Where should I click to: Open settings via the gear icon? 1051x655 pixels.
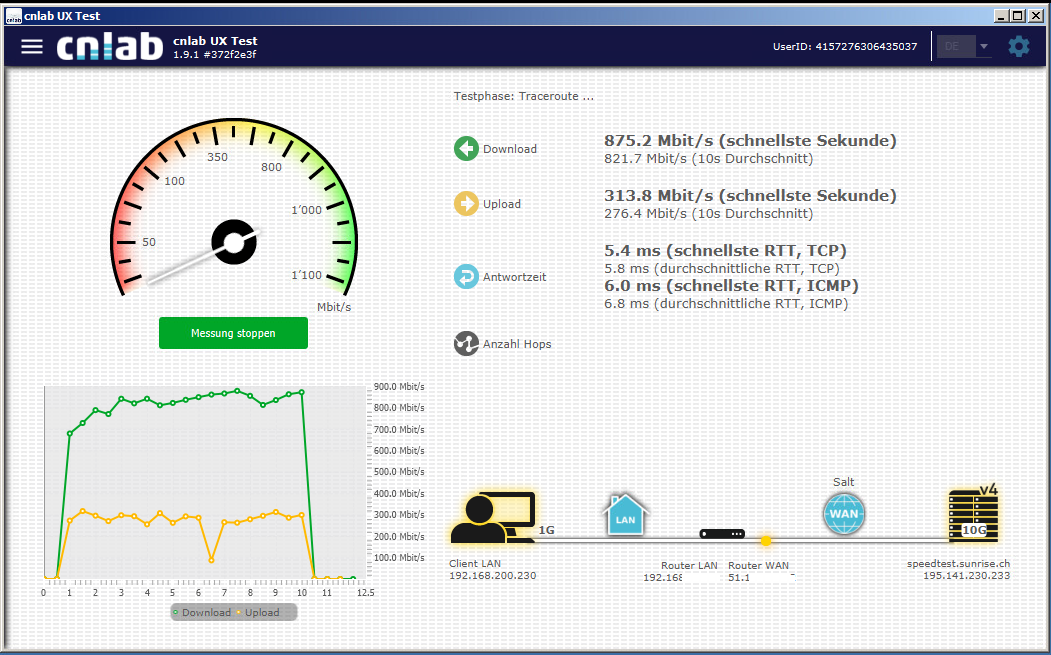tap(1018, 46)
